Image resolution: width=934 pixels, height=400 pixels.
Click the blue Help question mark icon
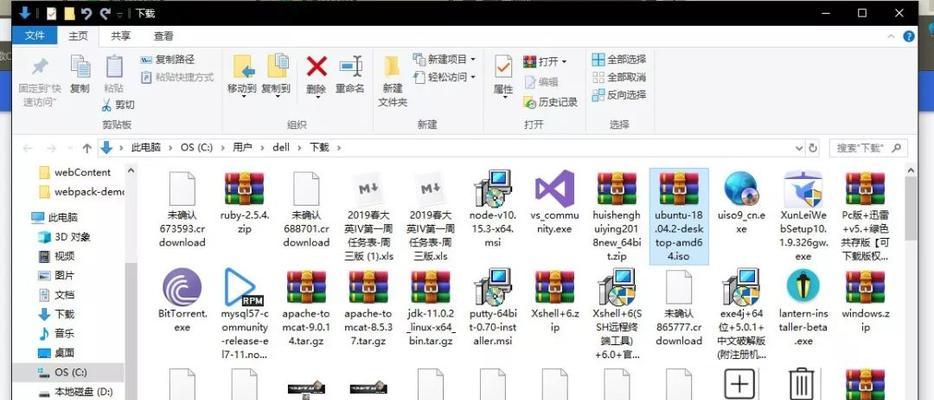909,36
